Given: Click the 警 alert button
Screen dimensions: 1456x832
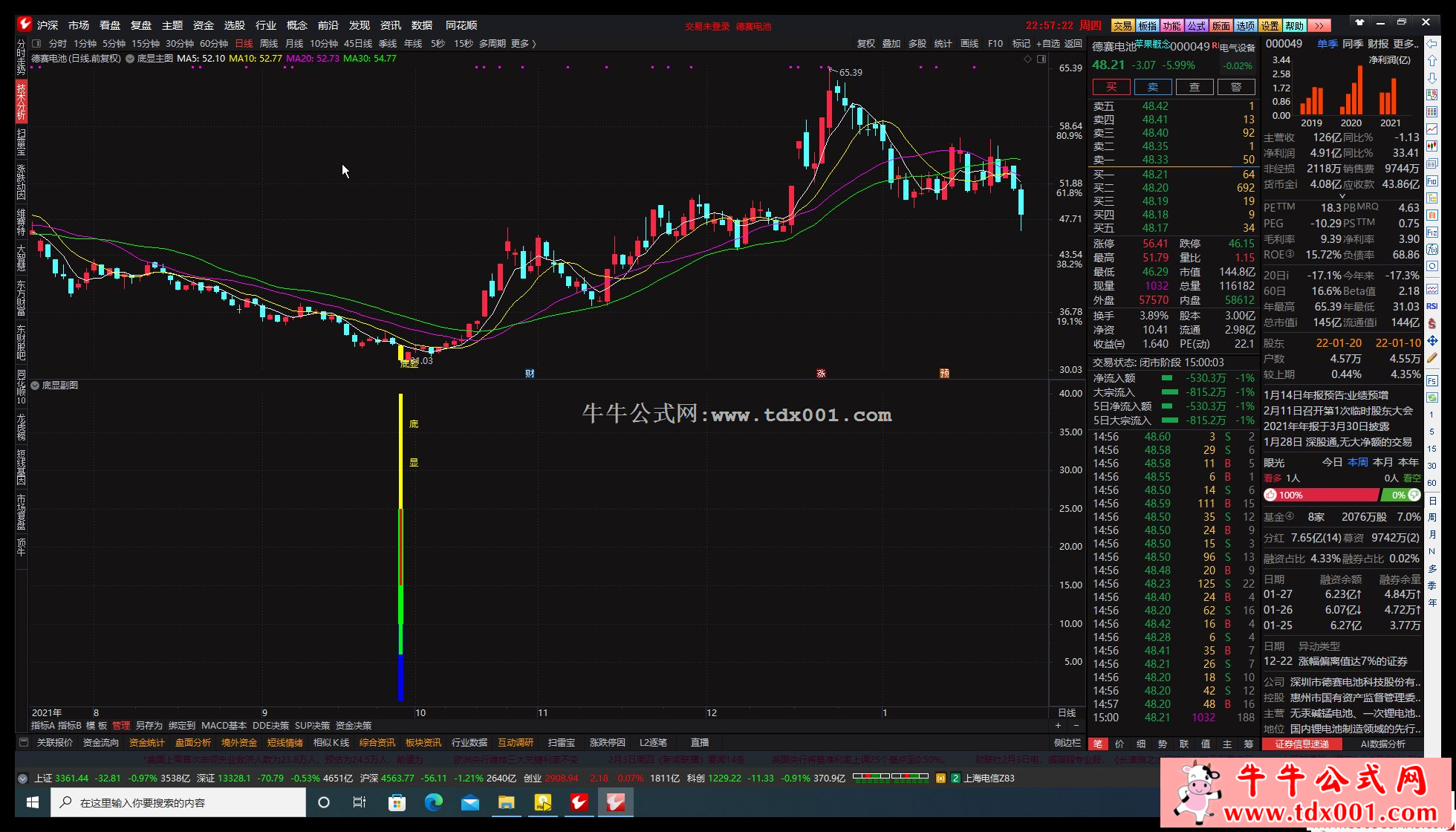Looking at the screenshot, I should [1236, 87].
